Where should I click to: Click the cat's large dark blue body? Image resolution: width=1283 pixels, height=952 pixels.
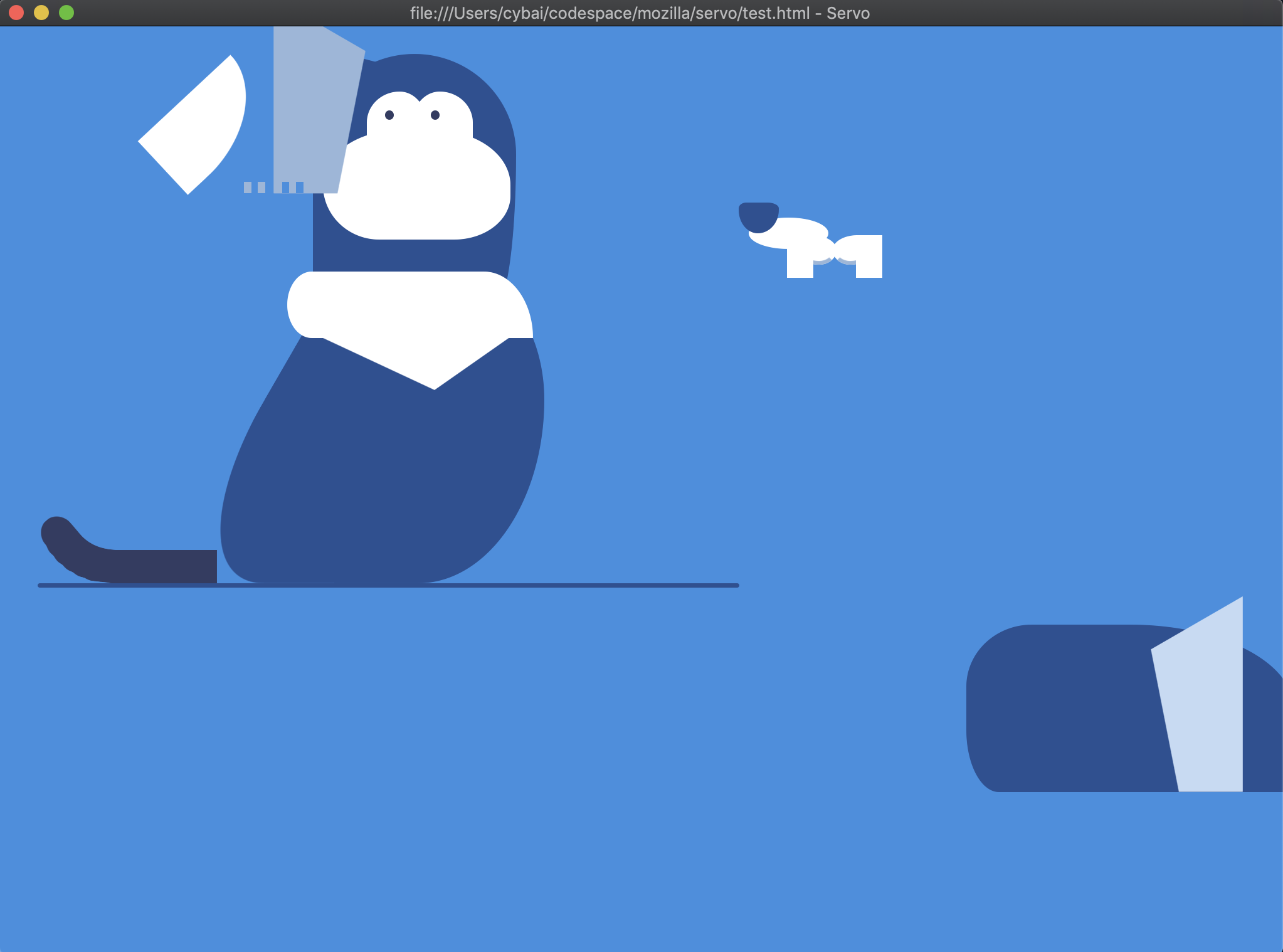383,477
